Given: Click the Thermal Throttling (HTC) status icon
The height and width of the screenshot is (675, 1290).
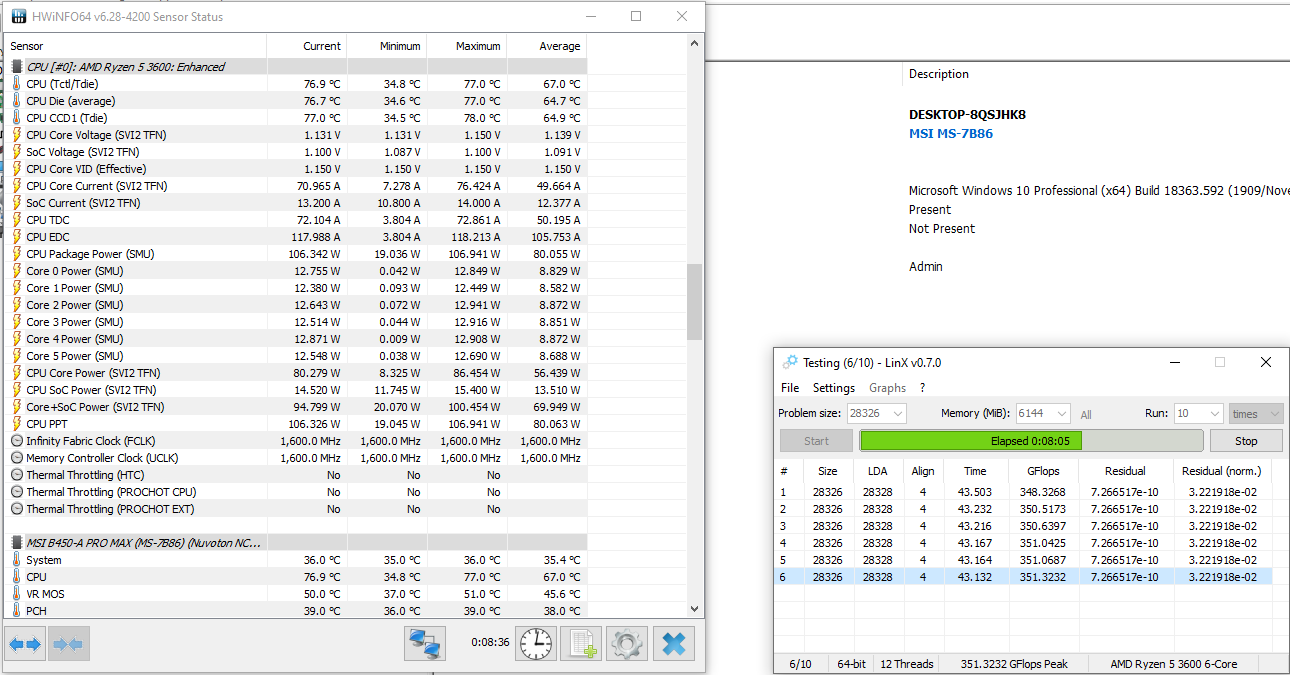Looking at the screenshot, I should (x=16, y=475).
